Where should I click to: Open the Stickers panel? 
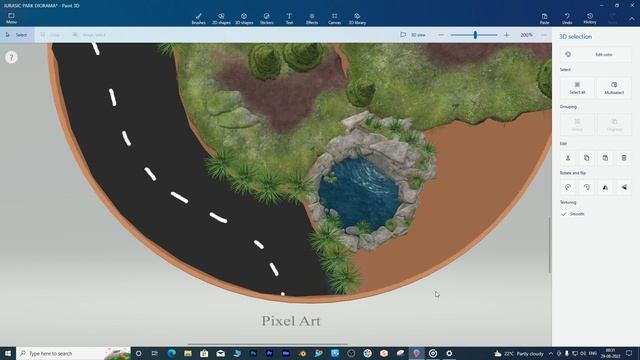(267, 18)
